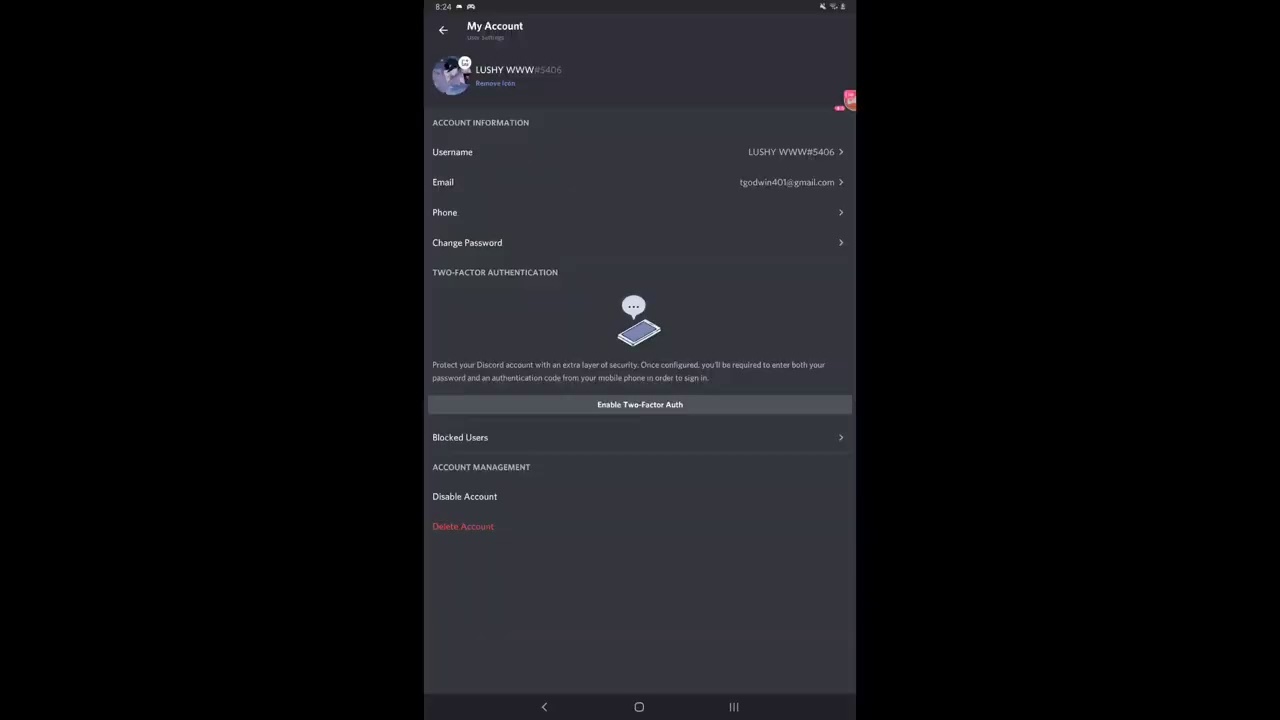Tap the Blocked Users chevron
This screenshot has width=1280, height=720.
841,437
